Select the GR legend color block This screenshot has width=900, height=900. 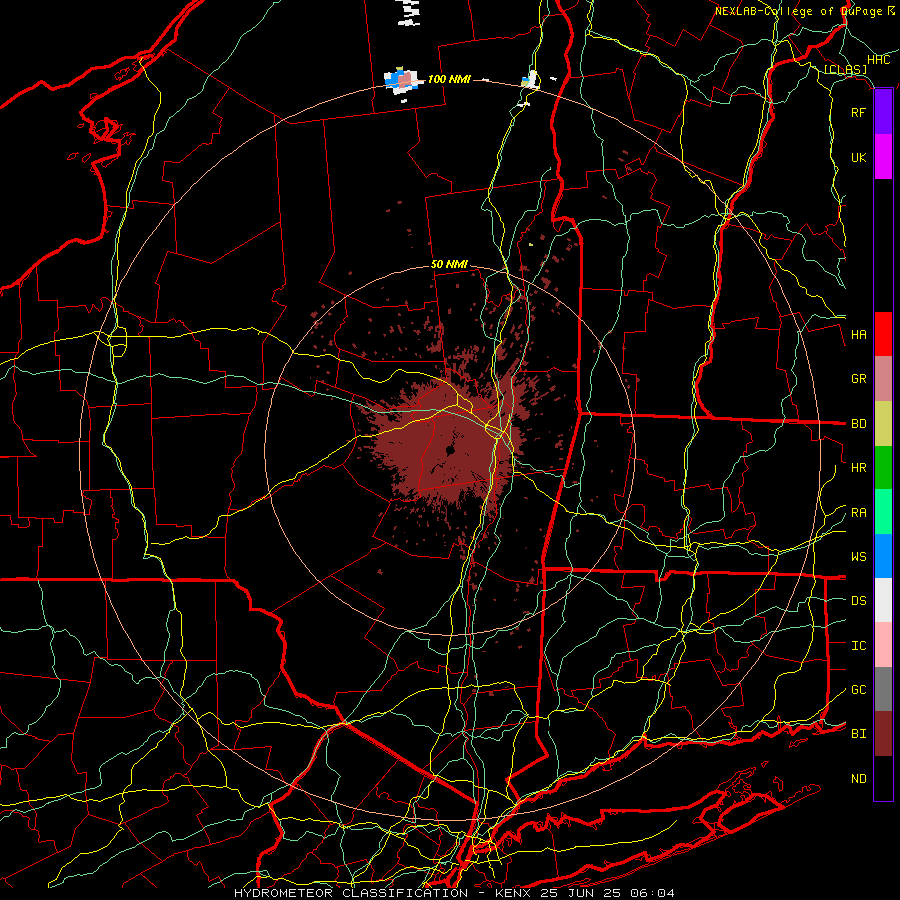tap(883, 379)
